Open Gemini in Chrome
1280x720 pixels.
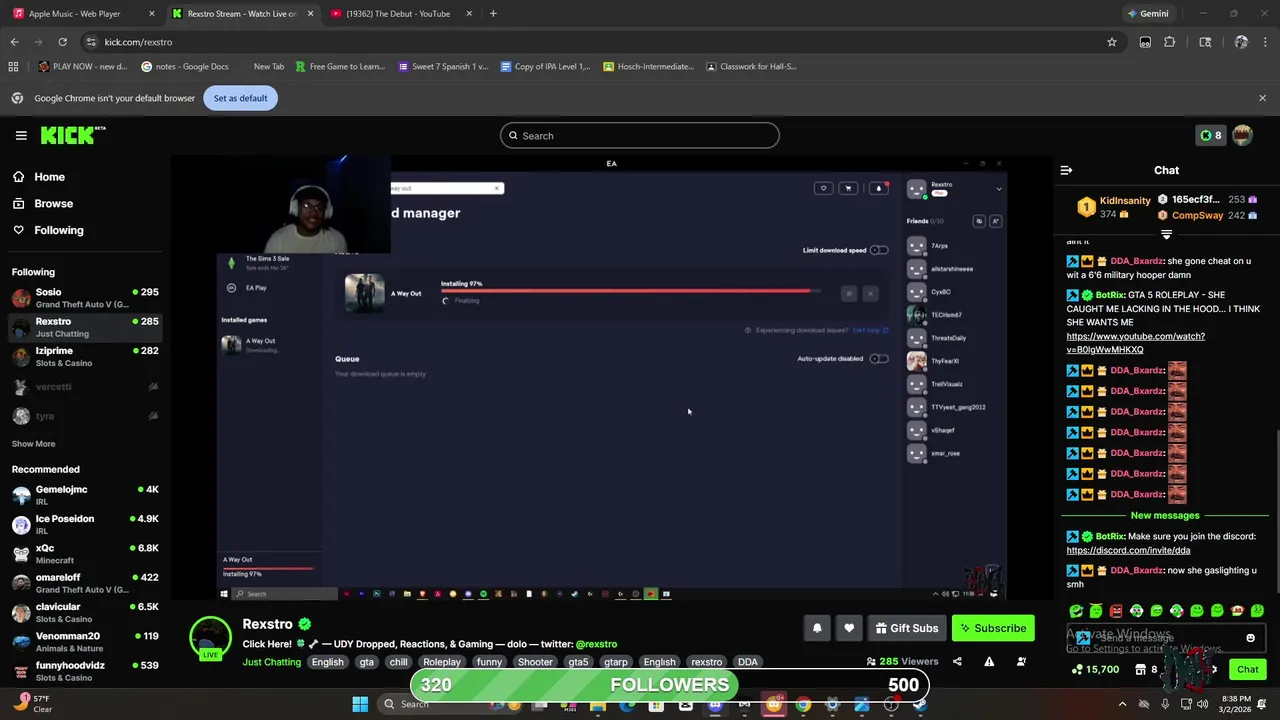coord(1147,14)
